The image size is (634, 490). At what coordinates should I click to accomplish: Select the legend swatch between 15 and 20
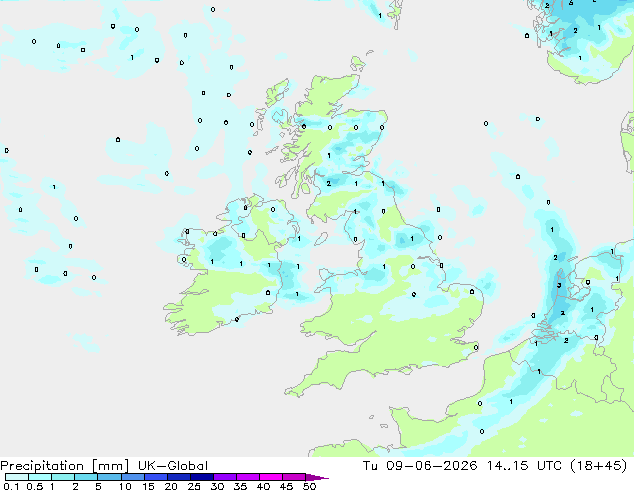pyautogui.click(x=156, y=477)
